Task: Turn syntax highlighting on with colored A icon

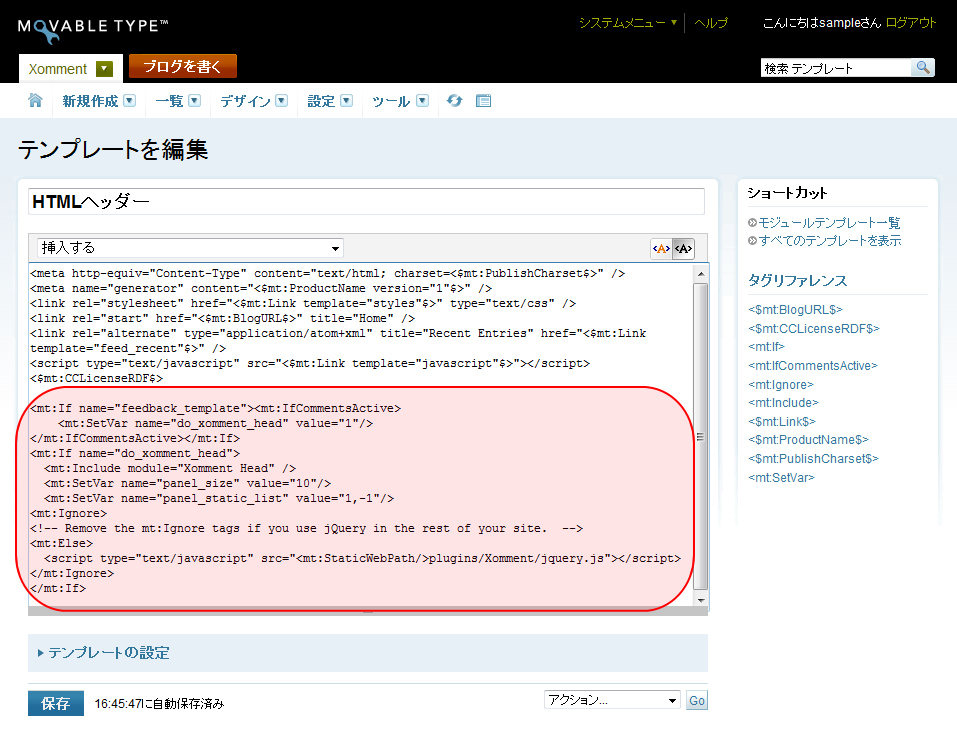Action: [x=661, y=248]
